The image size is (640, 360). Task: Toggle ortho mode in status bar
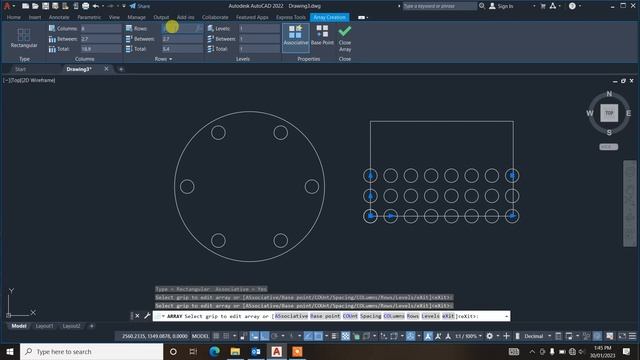264,336
